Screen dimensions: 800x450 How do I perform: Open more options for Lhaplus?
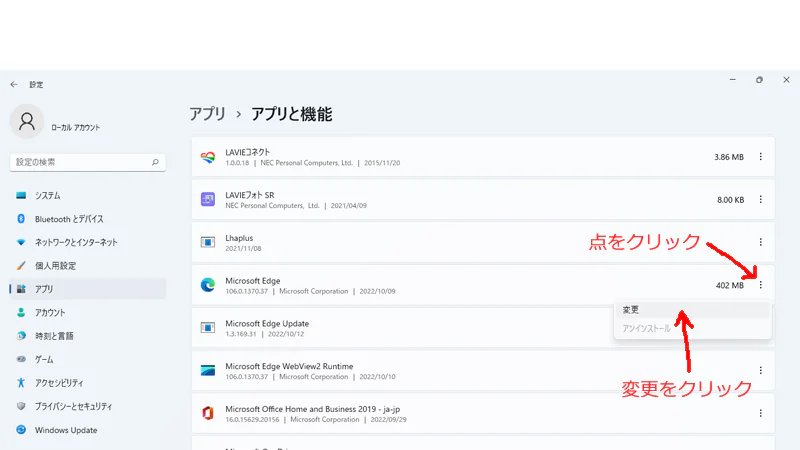pyautogui.click(x=760, y=242)
